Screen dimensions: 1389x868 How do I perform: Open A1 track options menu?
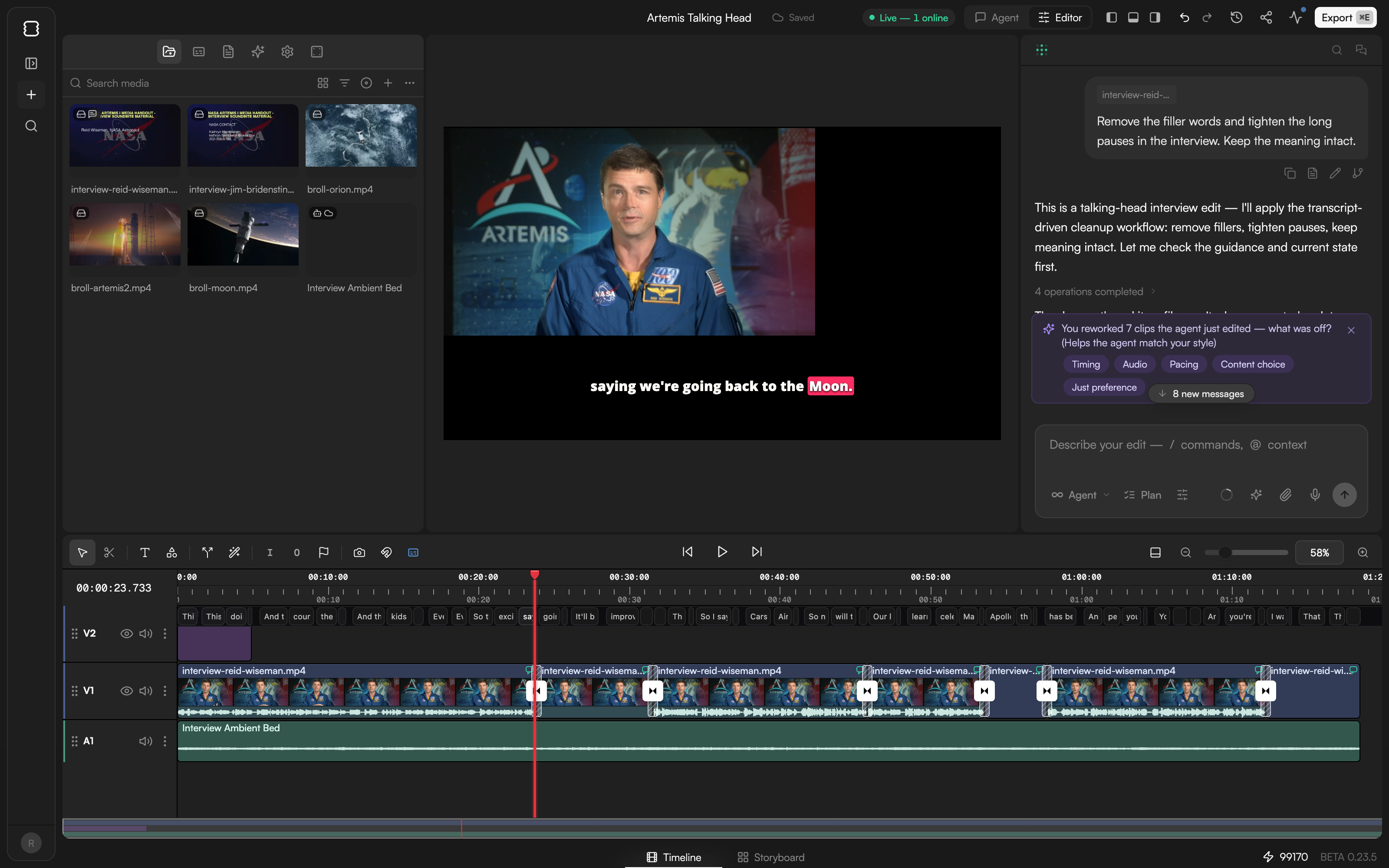pyautogui.click(x=165, y=741)
